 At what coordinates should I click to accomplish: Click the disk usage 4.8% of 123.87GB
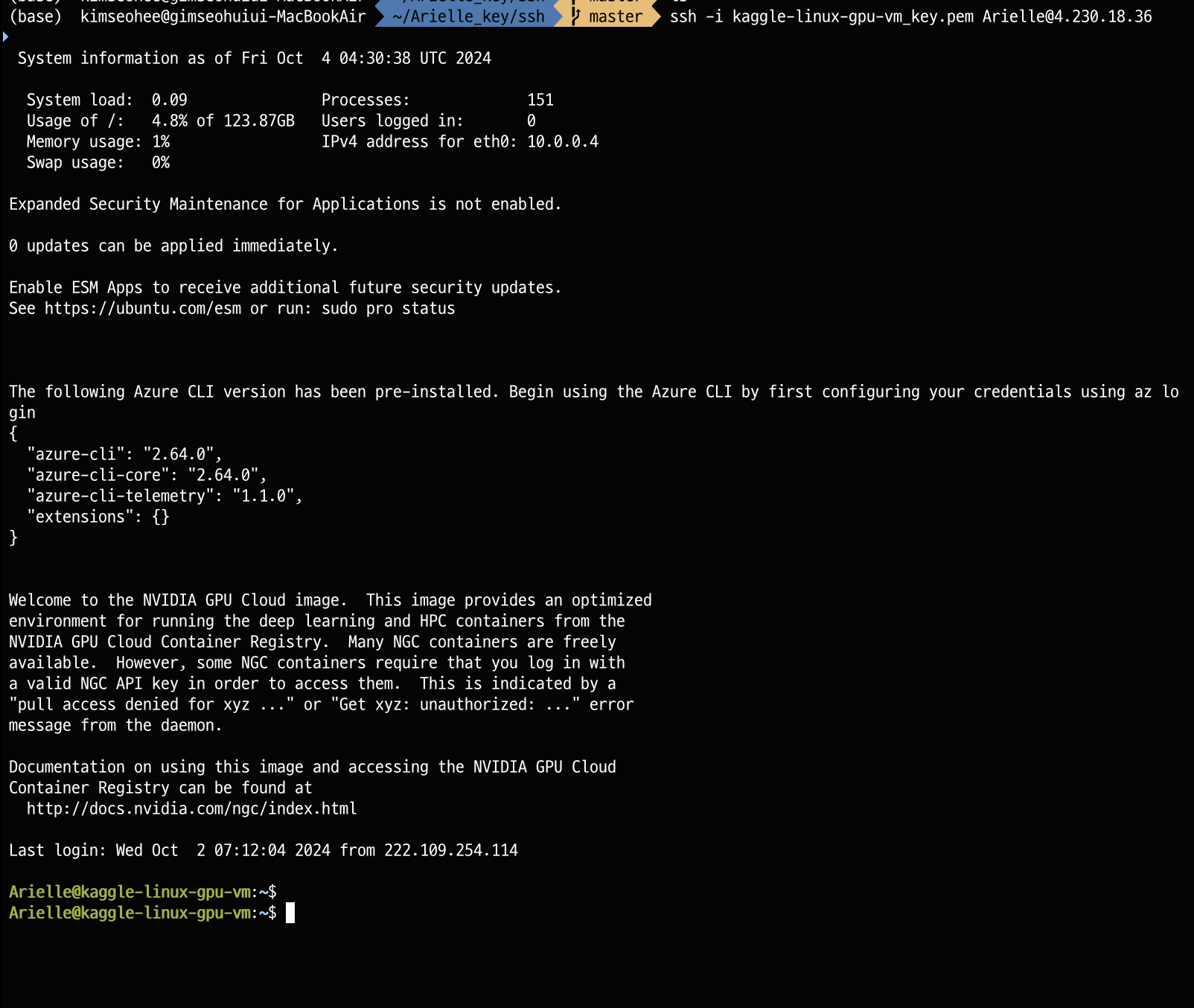click(223, 121)
